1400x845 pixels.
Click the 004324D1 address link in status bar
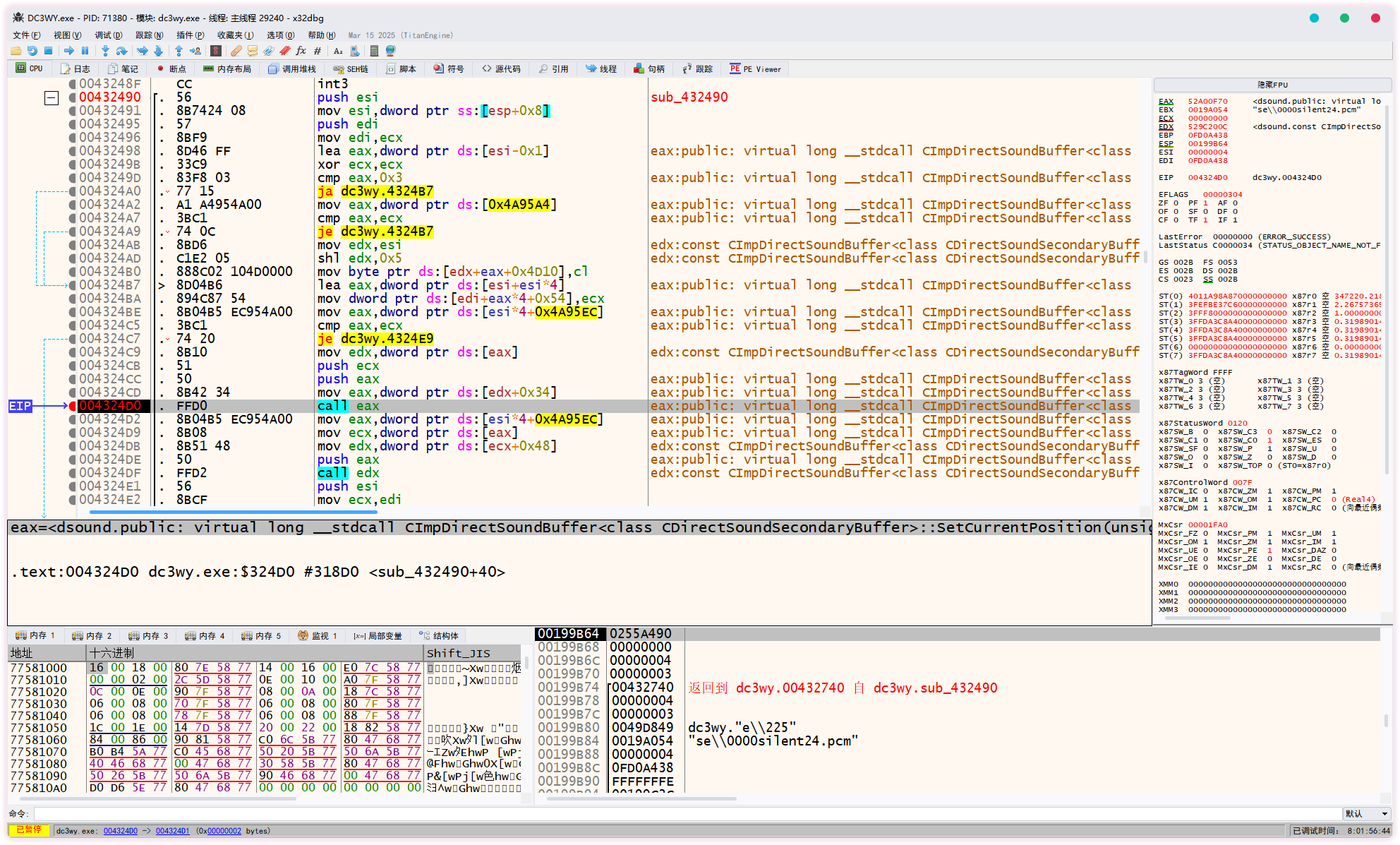point(172,831)
